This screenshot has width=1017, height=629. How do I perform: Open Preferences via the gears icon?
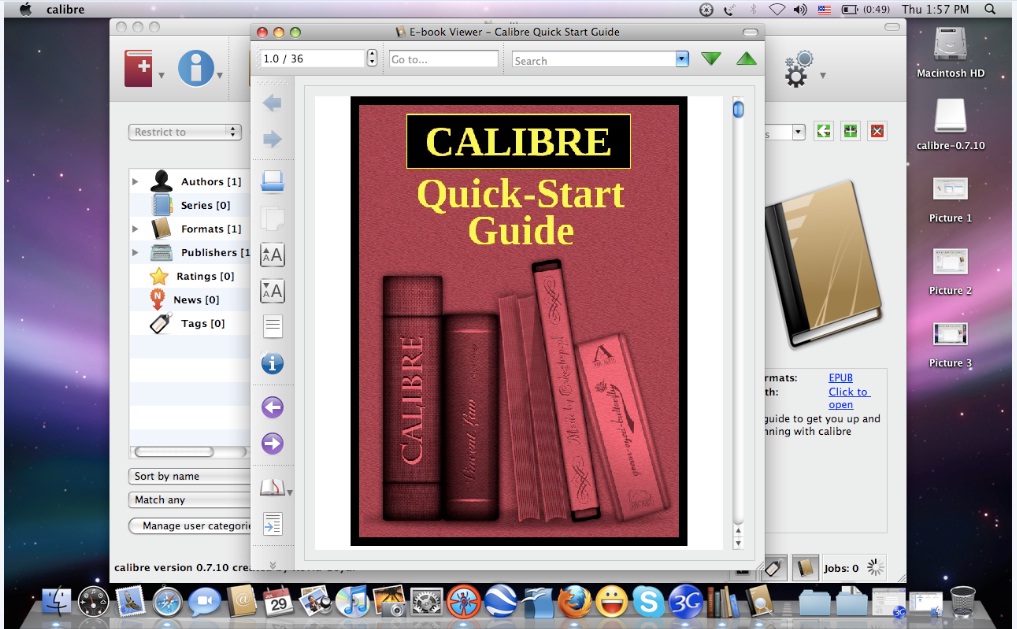point(798,68)
